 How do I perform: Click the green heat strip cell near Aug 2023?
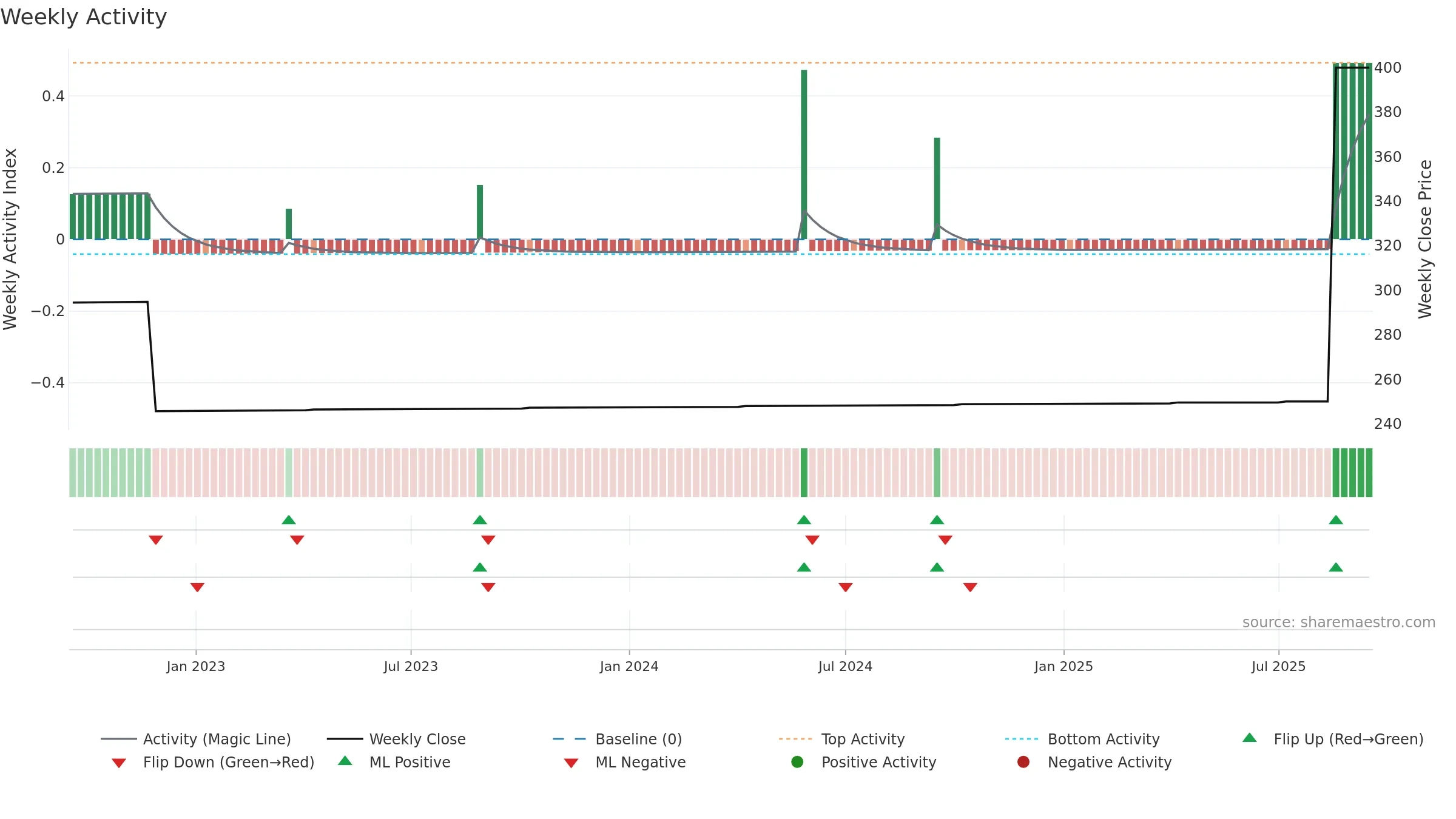[480, 473]
